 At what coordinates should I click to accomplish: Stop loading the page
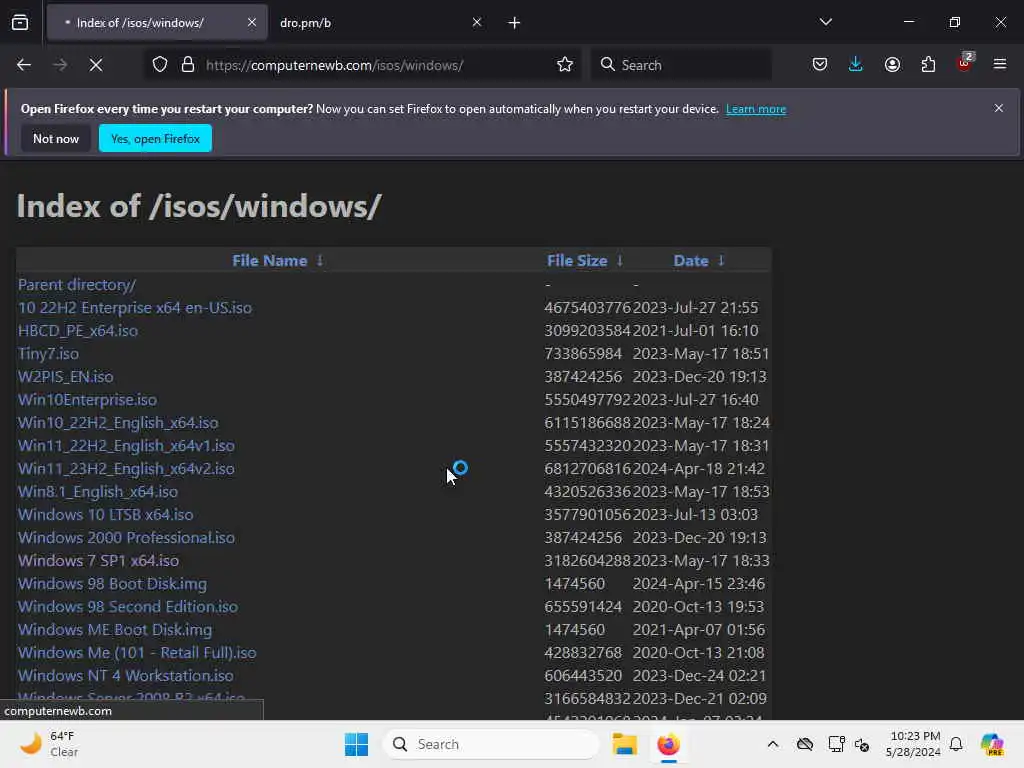(x=96, y=65)
